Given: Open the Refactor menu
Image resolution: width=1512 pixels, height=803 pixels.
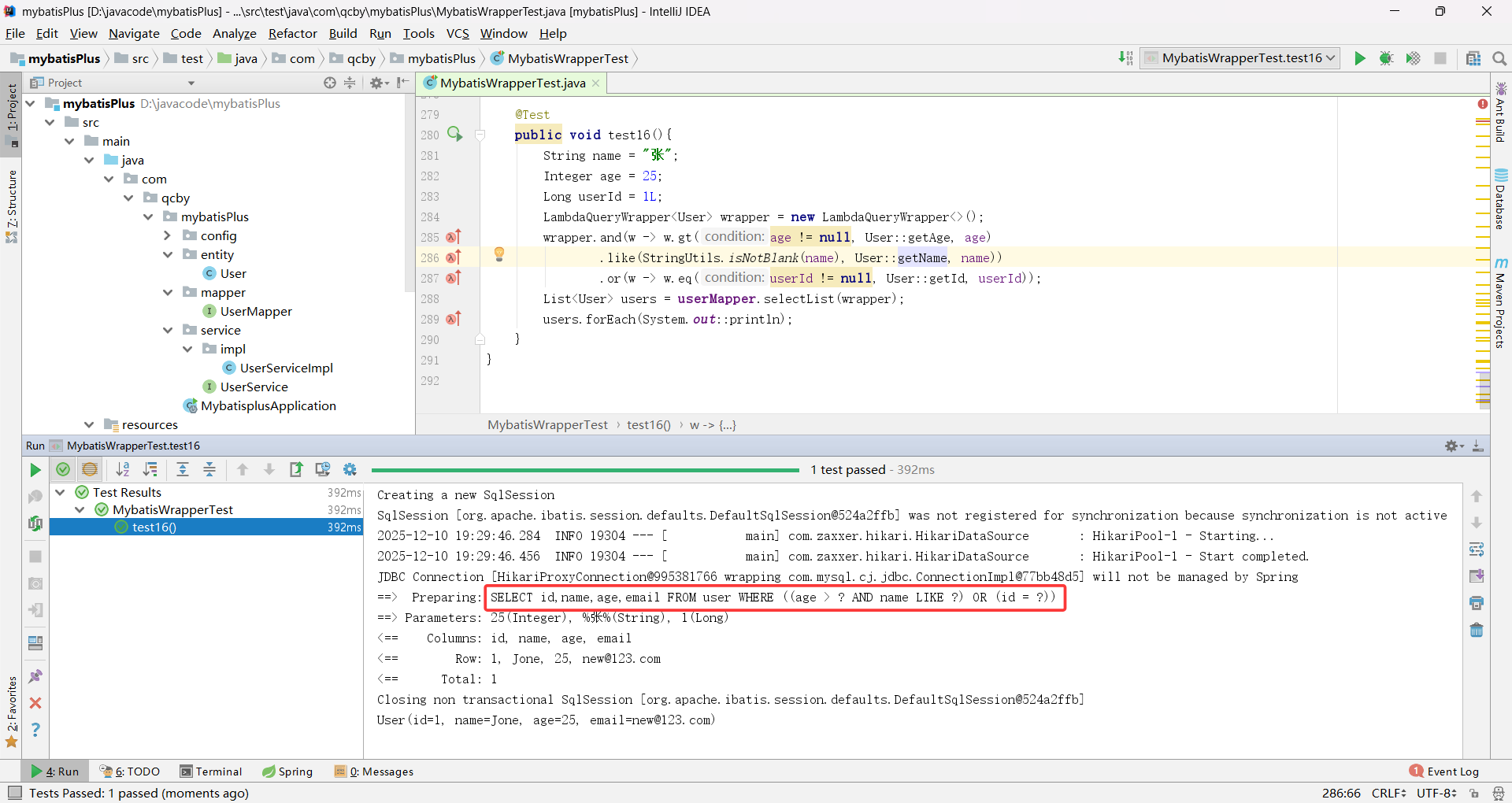Looking at the screenshot, I should click(292, 33).
